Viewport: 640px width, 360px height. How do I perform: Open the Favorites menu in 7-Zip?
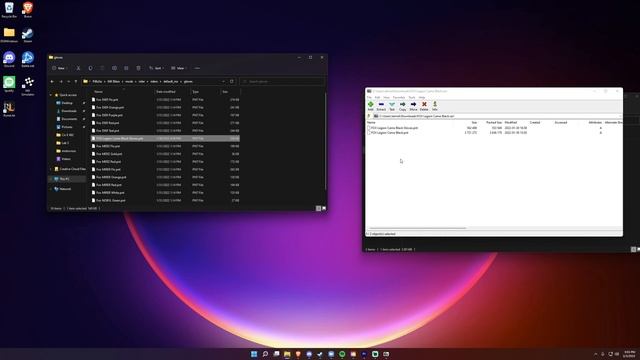pyautogui.click(x=399, y=98)
